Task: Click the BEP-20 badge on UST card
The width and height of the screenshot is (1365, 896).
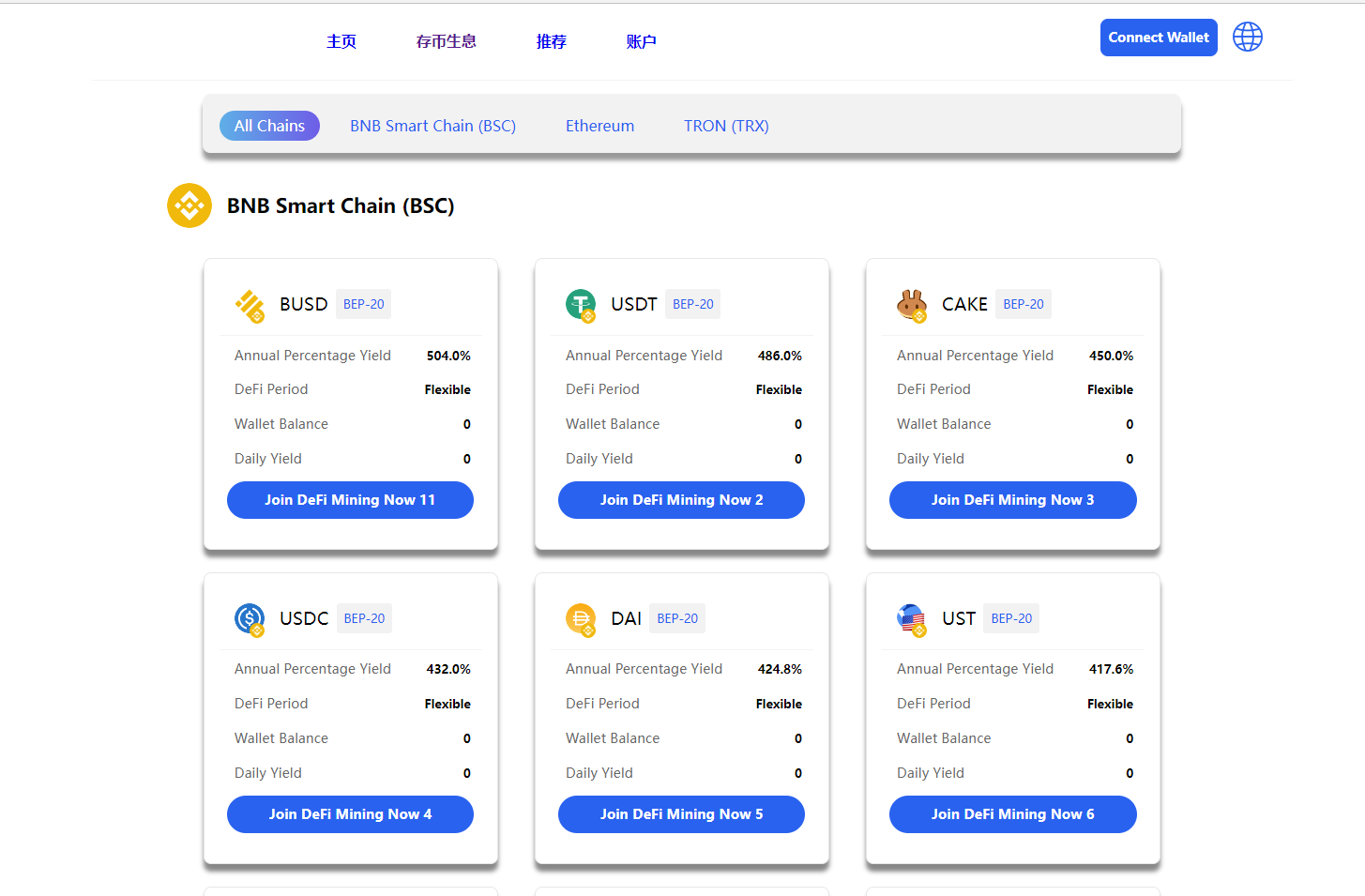Action: click(x=1011, y=618)
